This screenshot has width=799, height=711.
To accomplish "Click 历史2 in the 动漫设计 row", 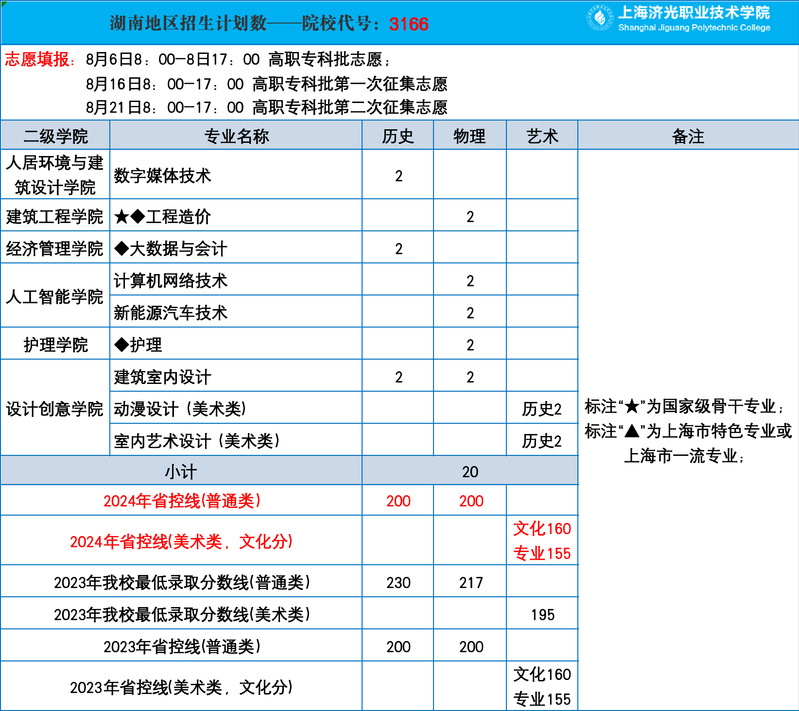I will pyautogui.click(x=542, y=409).
